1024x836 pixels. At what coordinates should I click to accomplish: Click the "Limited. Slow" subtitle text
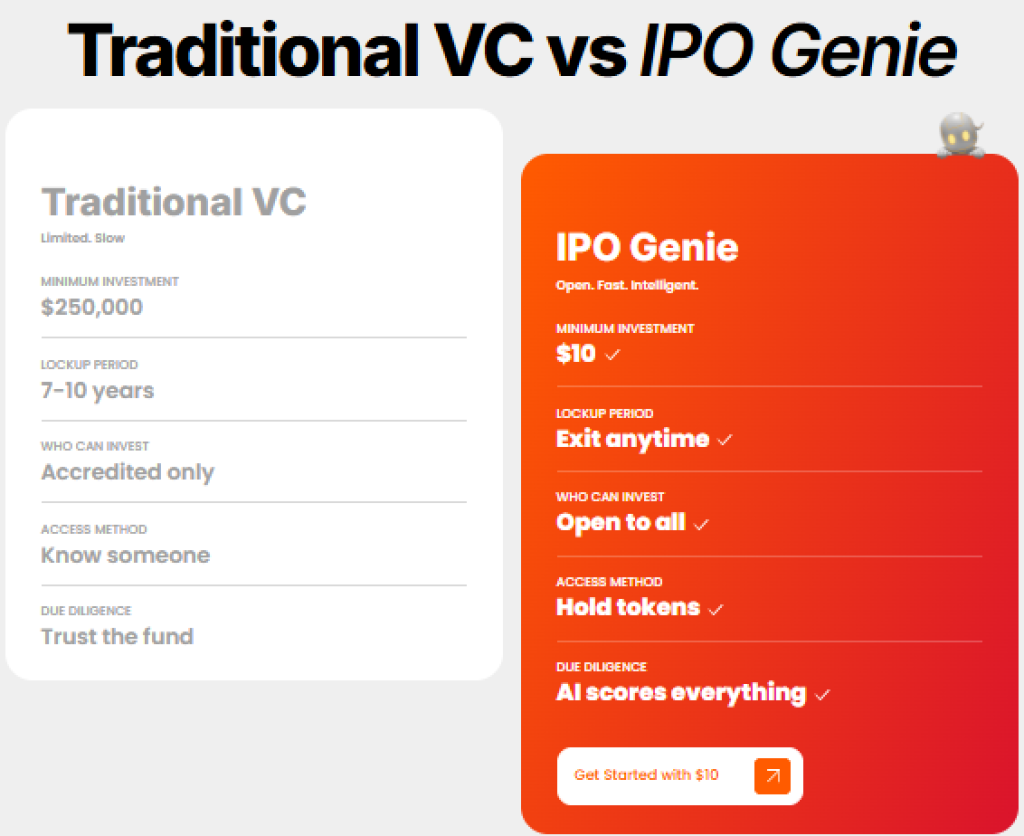pyautogui.click(x=82, y=238)
